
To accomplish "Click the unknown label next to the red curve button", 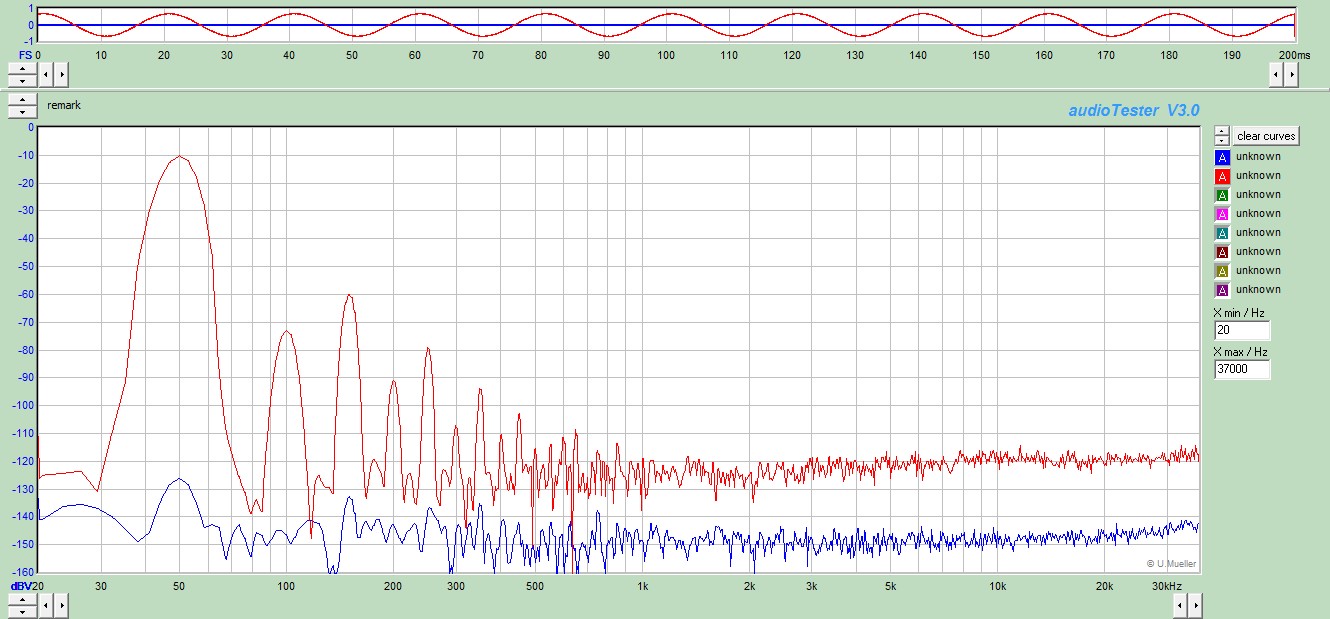I will [1258, 176].
